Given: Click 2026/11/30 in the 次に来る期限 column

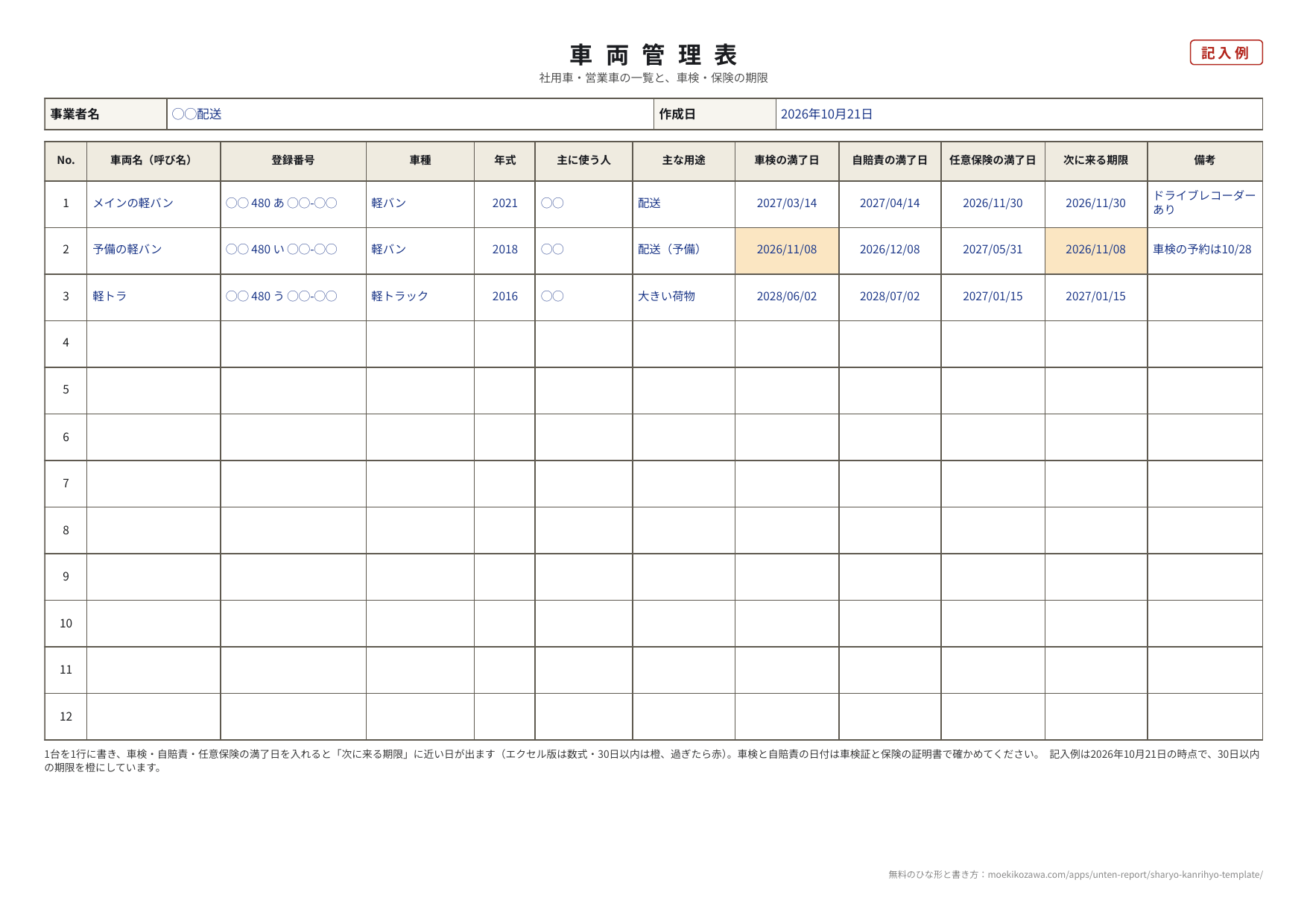Looking at the screenshot, I should (1095, 203).
